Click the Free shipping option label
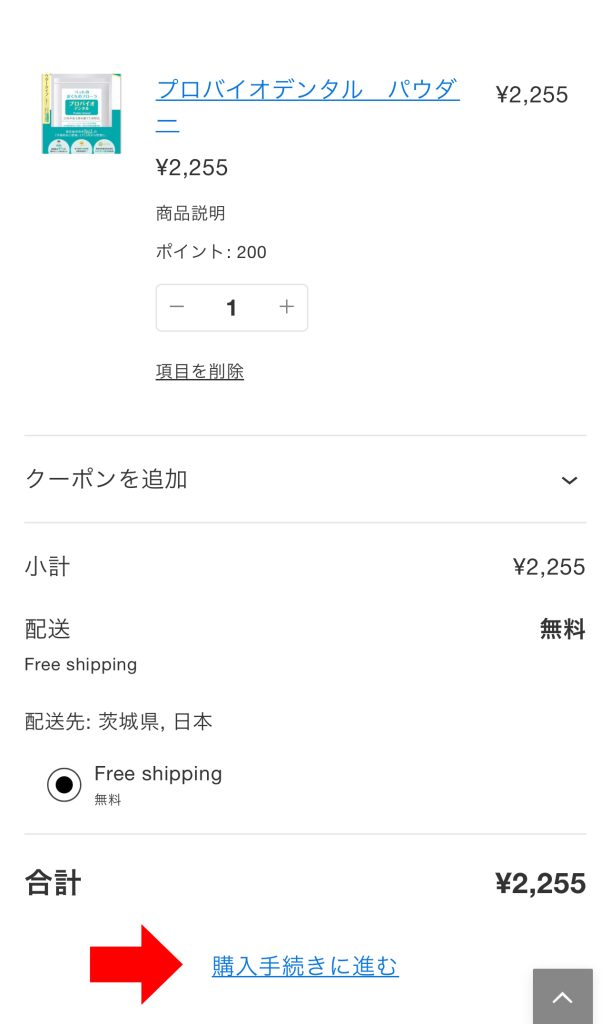Screen dimensions: 611x1024 coord(158,774)
